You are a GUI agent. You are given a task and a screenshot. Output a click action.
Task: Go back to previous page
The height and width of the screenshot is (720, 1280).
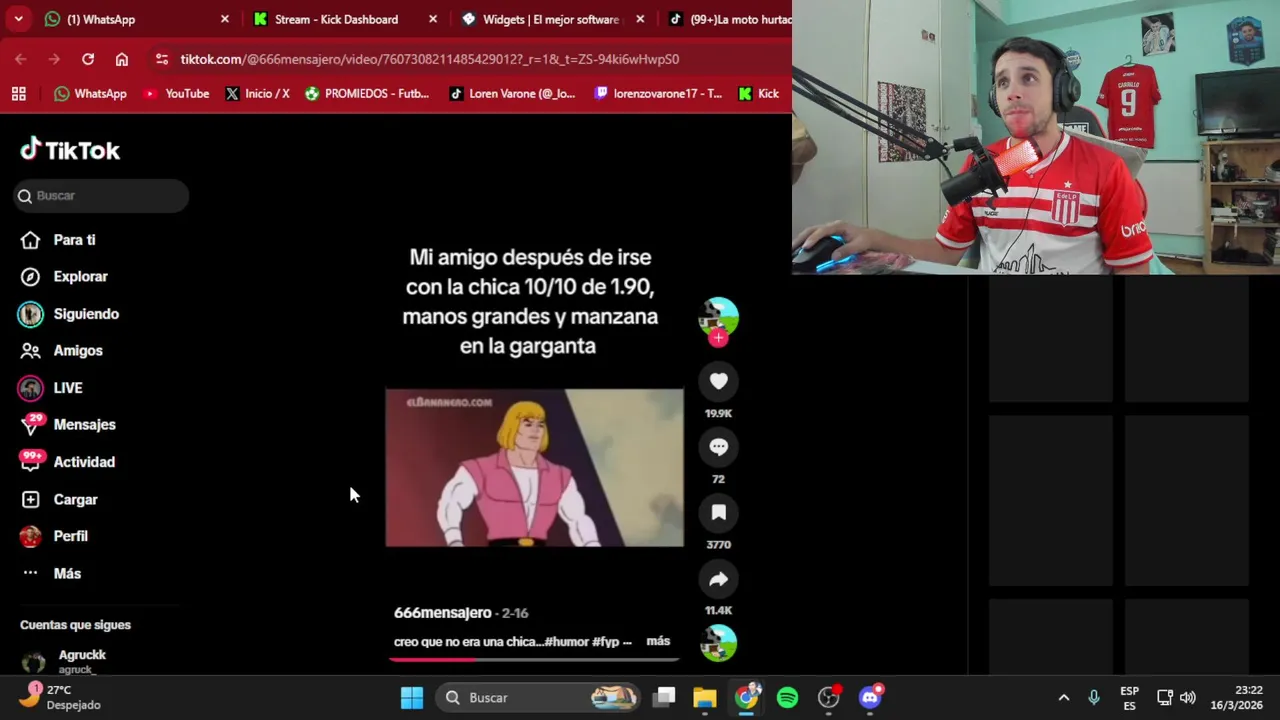tap(21, 59)
